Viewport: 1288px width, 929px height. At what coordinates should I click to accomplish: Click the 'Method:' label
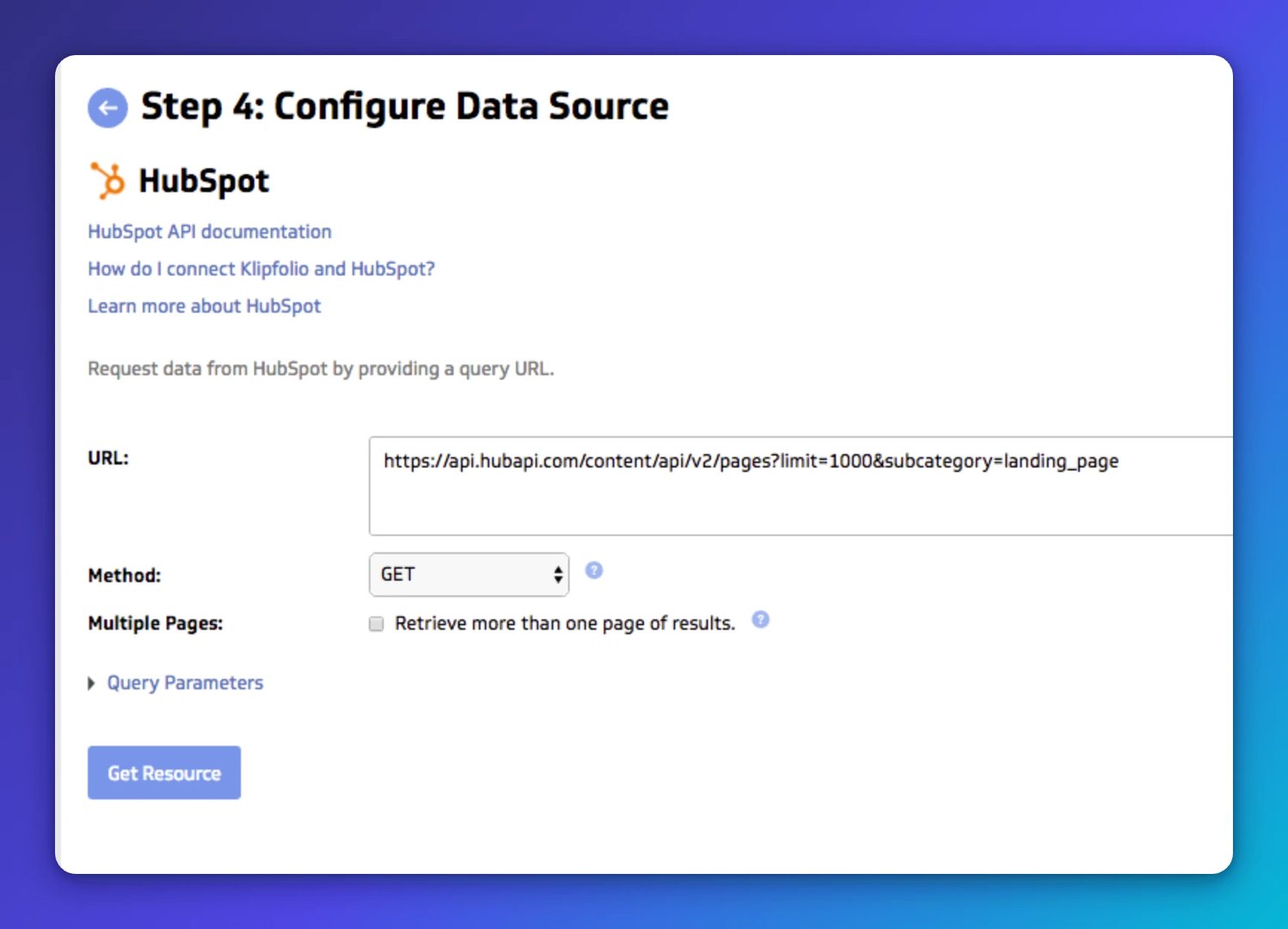click(x=125, y=575)
